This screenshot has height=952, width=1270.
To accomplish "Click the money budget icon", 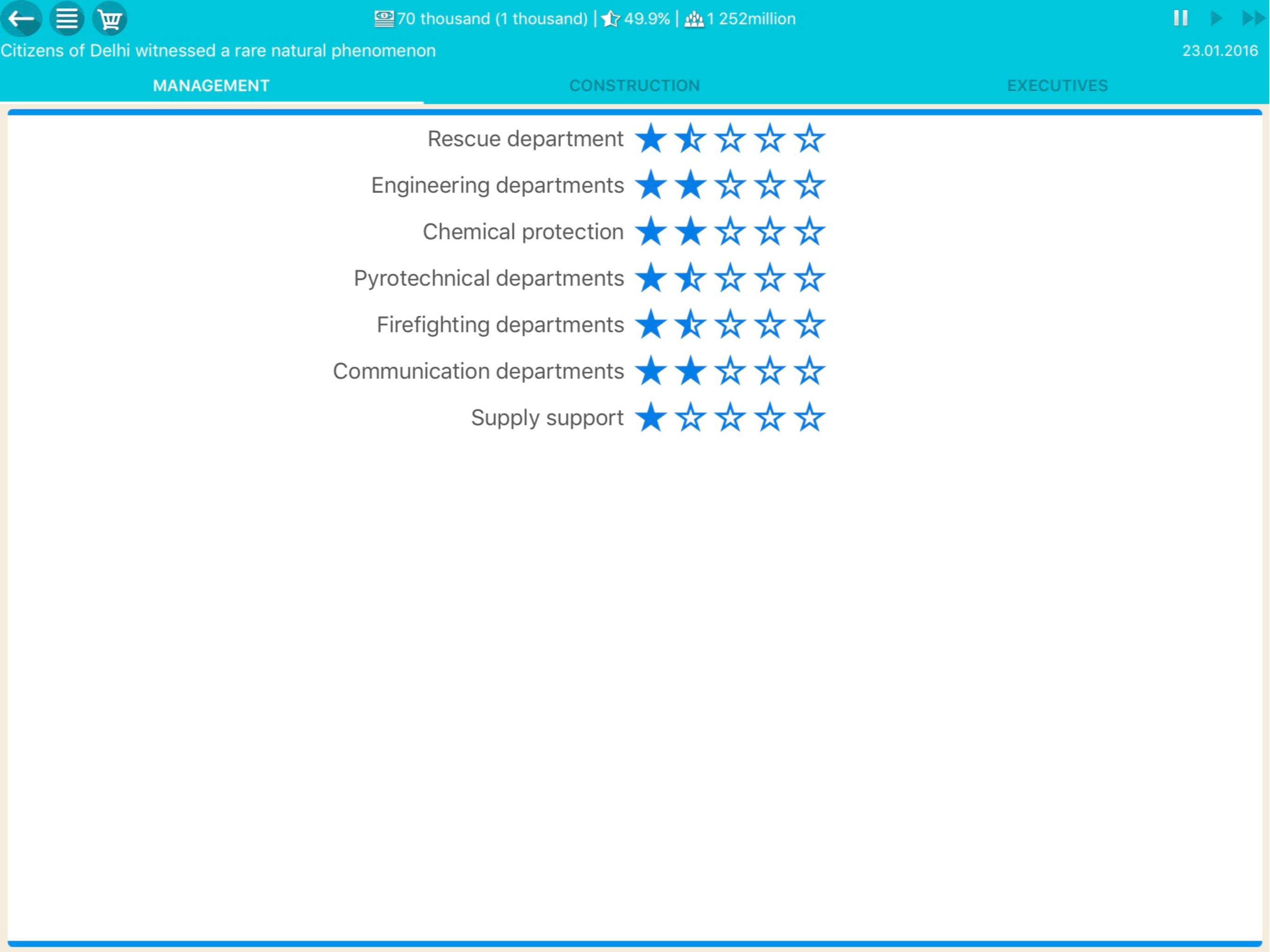I will (x=384, y=19).
